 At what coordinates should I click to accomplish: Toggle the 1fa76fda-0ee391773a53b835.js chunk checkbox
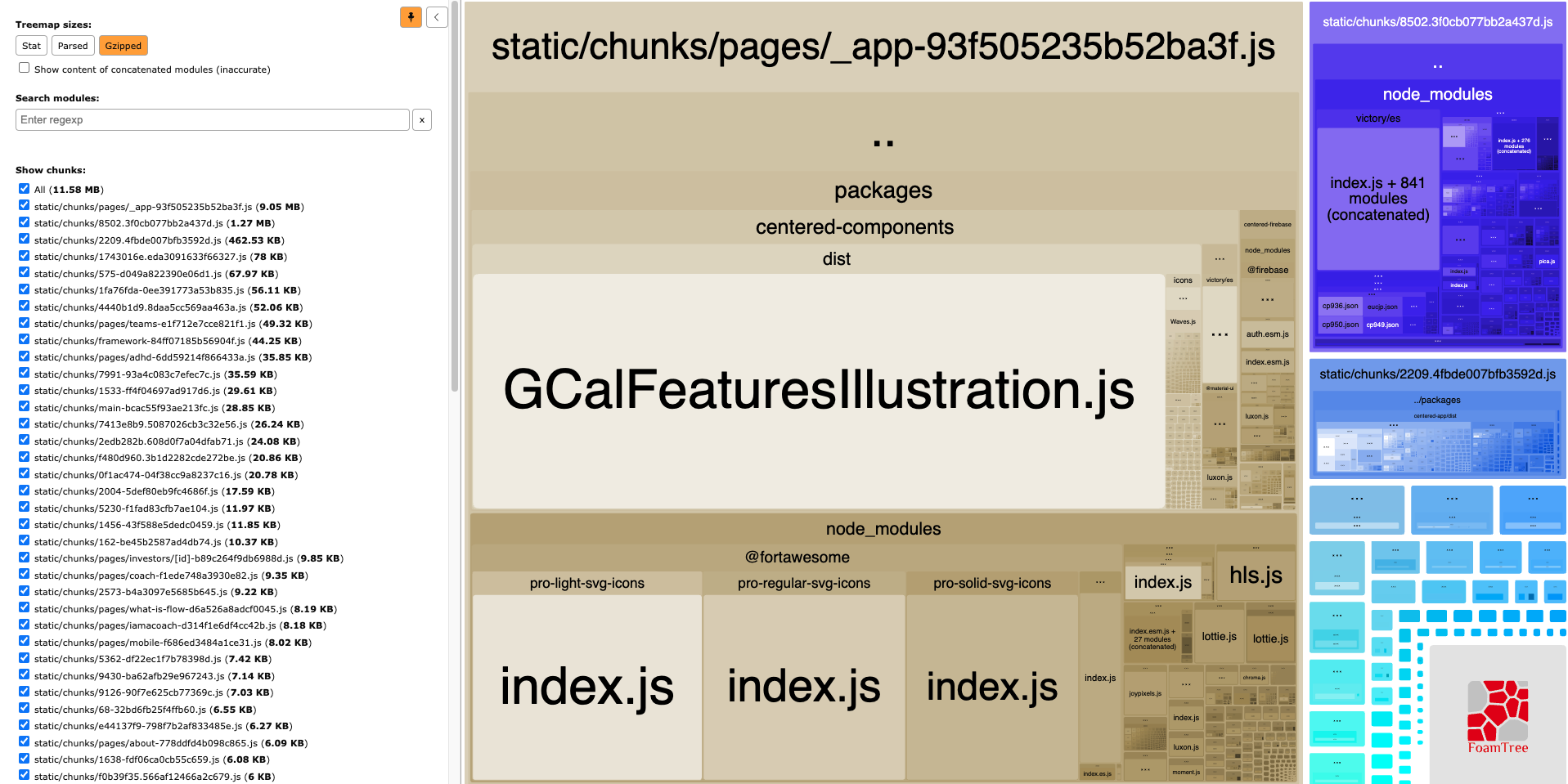pyautogui.click(x=24, y=289)
